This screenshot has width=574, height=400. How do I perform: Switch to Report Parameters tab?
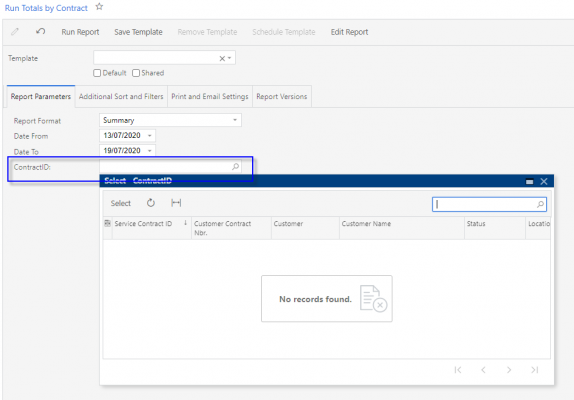click(x=41, y=97)
